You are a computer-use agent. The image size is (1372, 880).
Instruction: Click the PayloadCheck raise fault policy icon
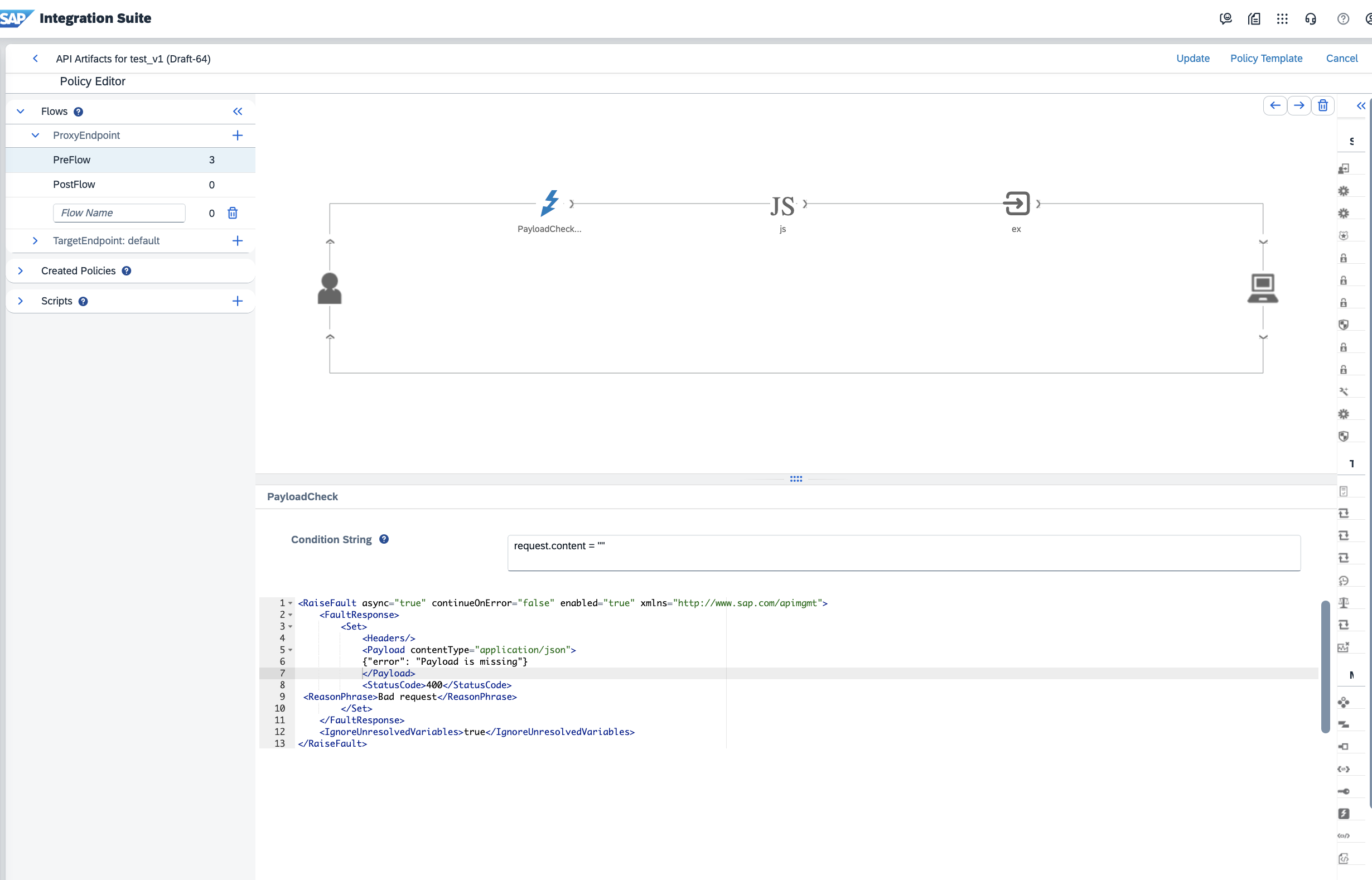549,204
